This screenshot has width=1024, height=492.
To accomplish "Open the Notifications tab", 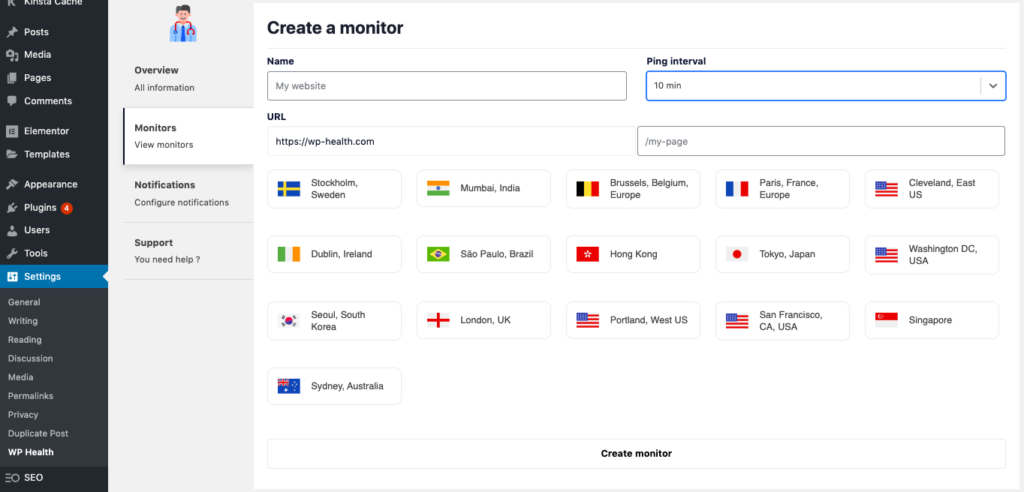I will [x=189, y=193].
